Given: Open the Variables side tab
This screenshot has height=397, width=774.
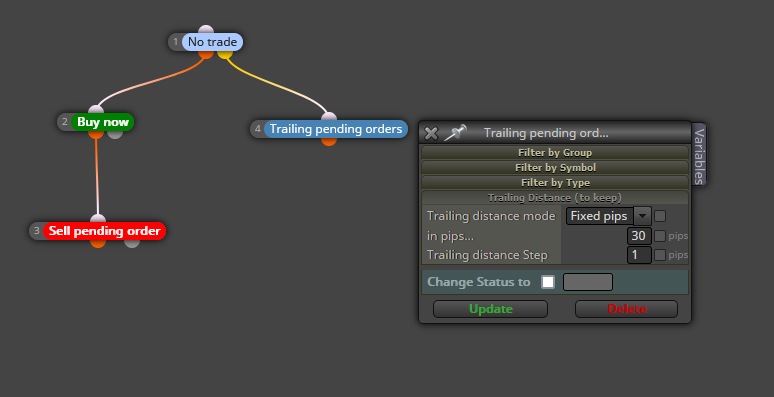Looking at the screenshot, I should (699, 155).
